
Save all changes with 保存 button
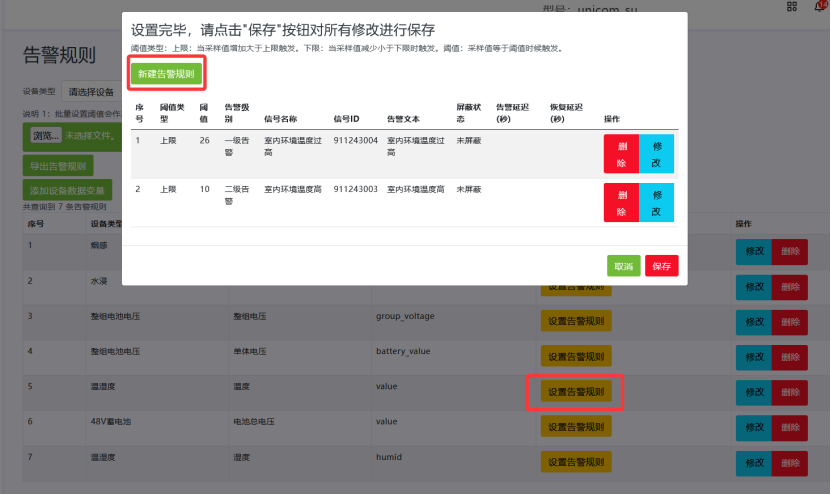pos(661,266)
